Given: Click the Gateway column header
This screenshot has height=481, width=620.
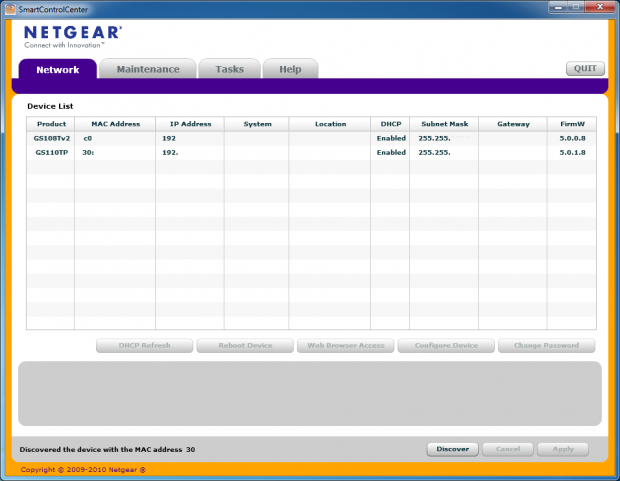Looking at the screenshot, I should pos(512,124).
